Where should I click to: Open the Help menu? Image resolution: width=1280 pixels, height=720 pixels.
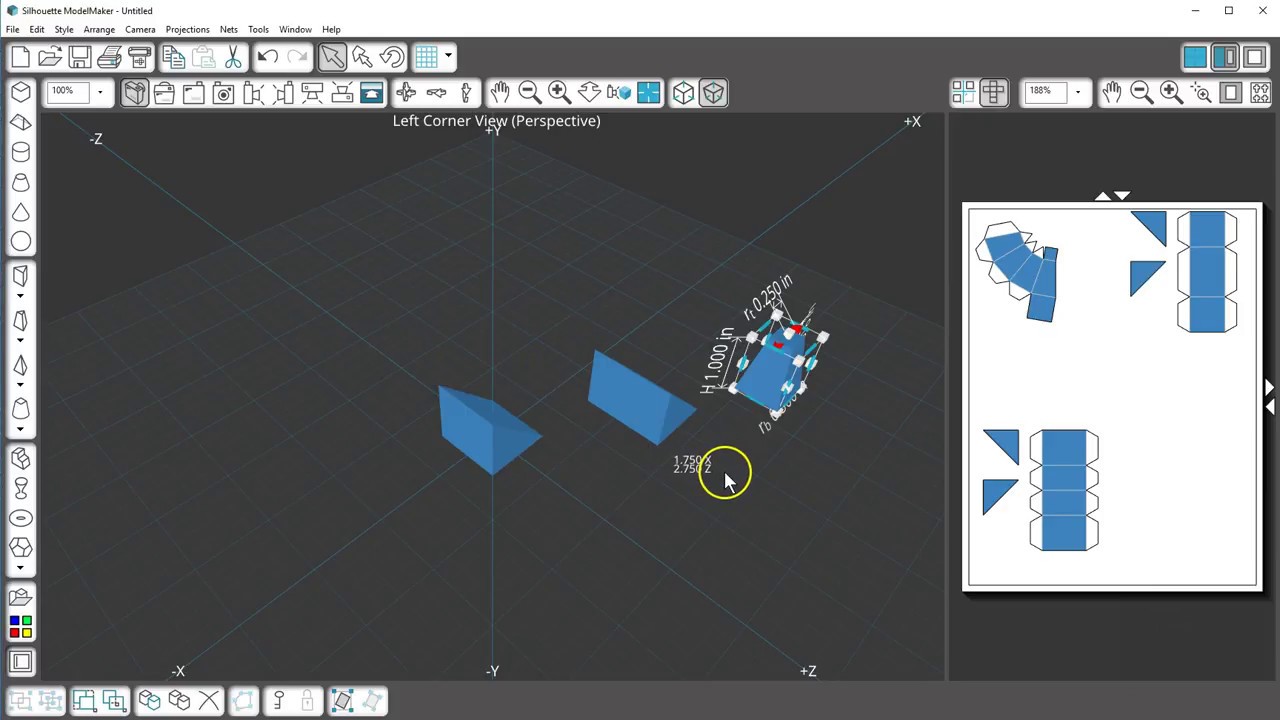click(331, 29)
